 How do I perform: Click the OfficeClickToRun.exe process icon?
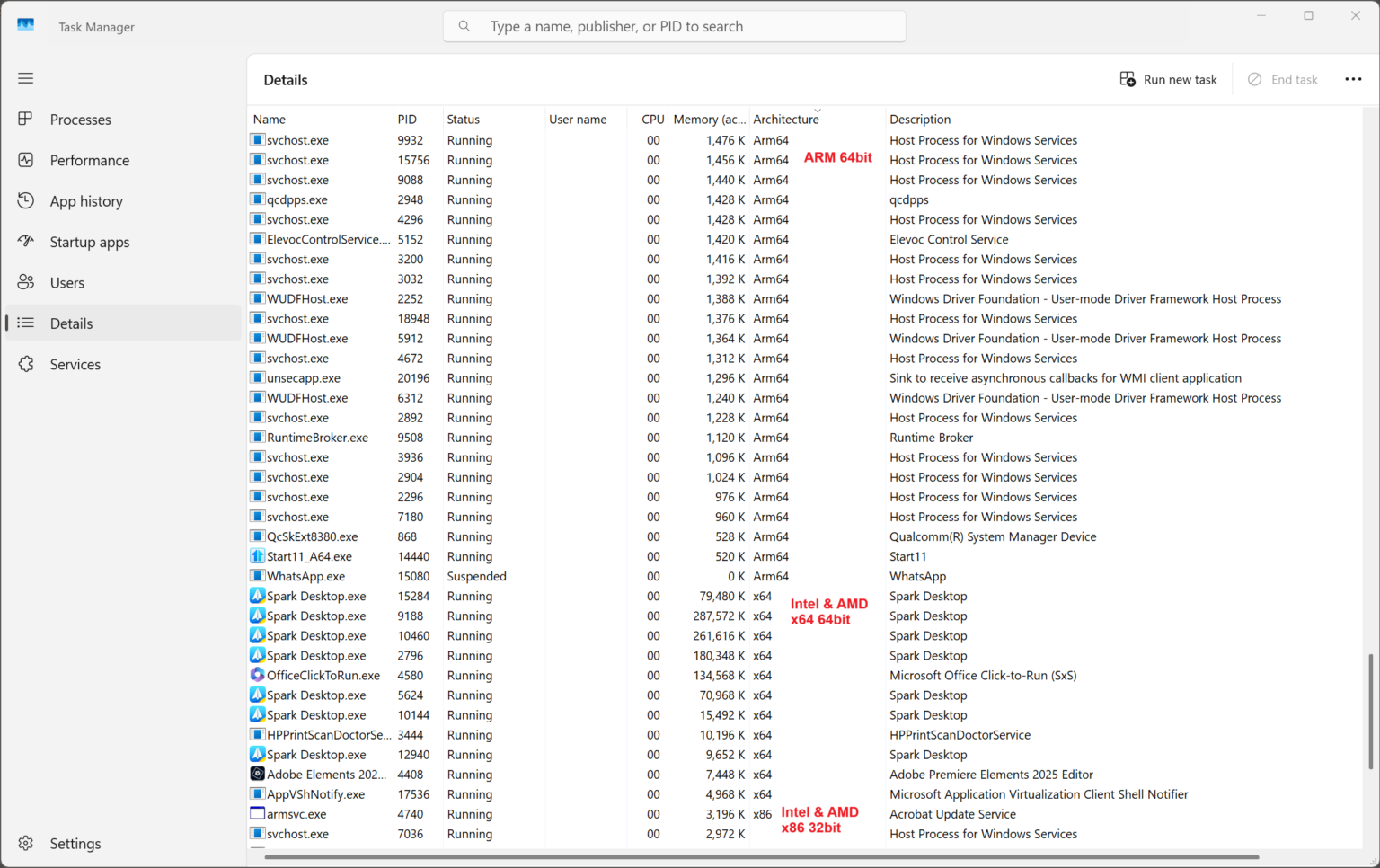[257, 675]
